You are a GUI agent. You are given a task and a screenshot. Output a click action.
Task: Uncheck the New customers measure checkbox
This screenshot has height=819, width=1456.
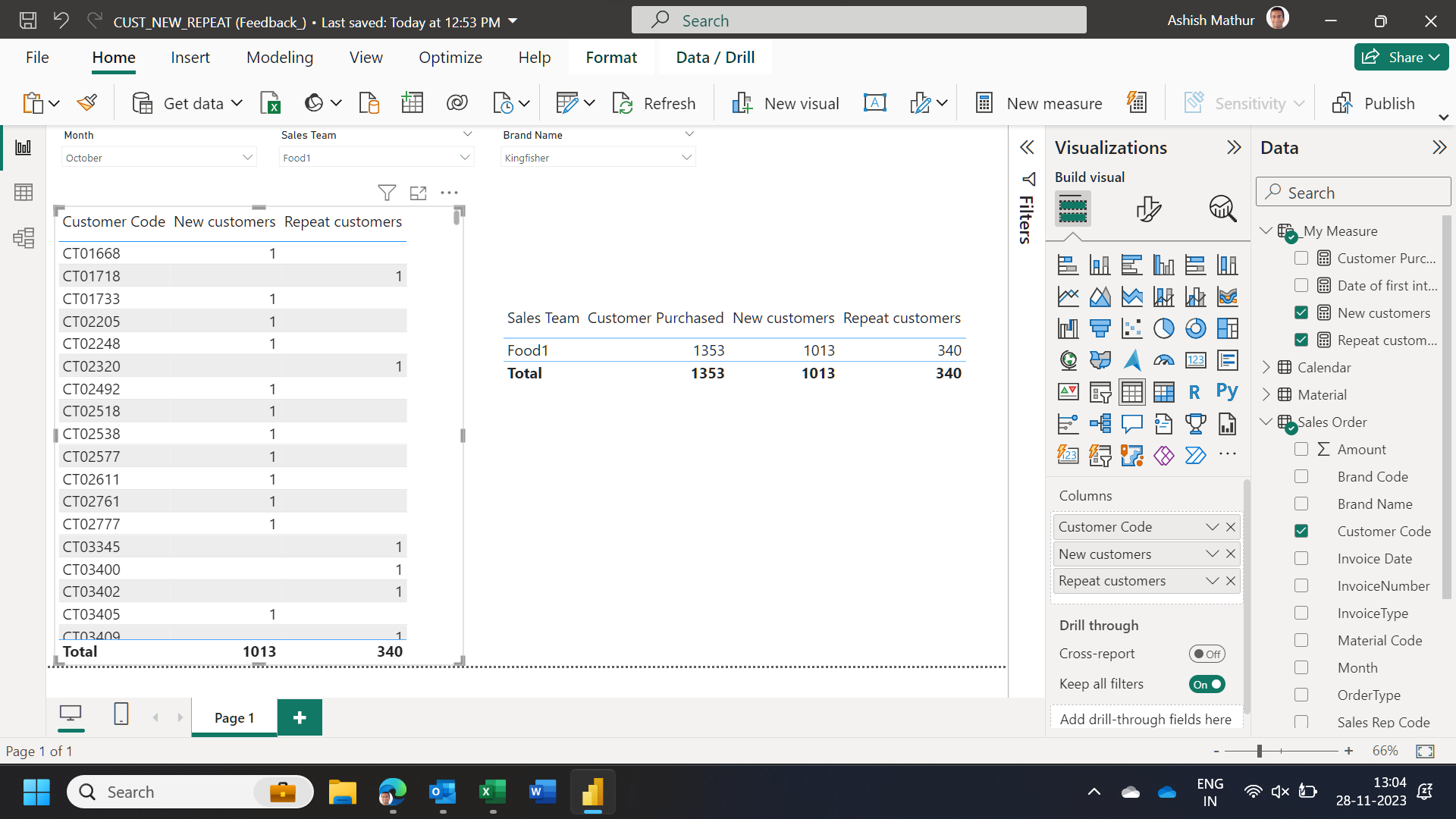[1301, 313]
